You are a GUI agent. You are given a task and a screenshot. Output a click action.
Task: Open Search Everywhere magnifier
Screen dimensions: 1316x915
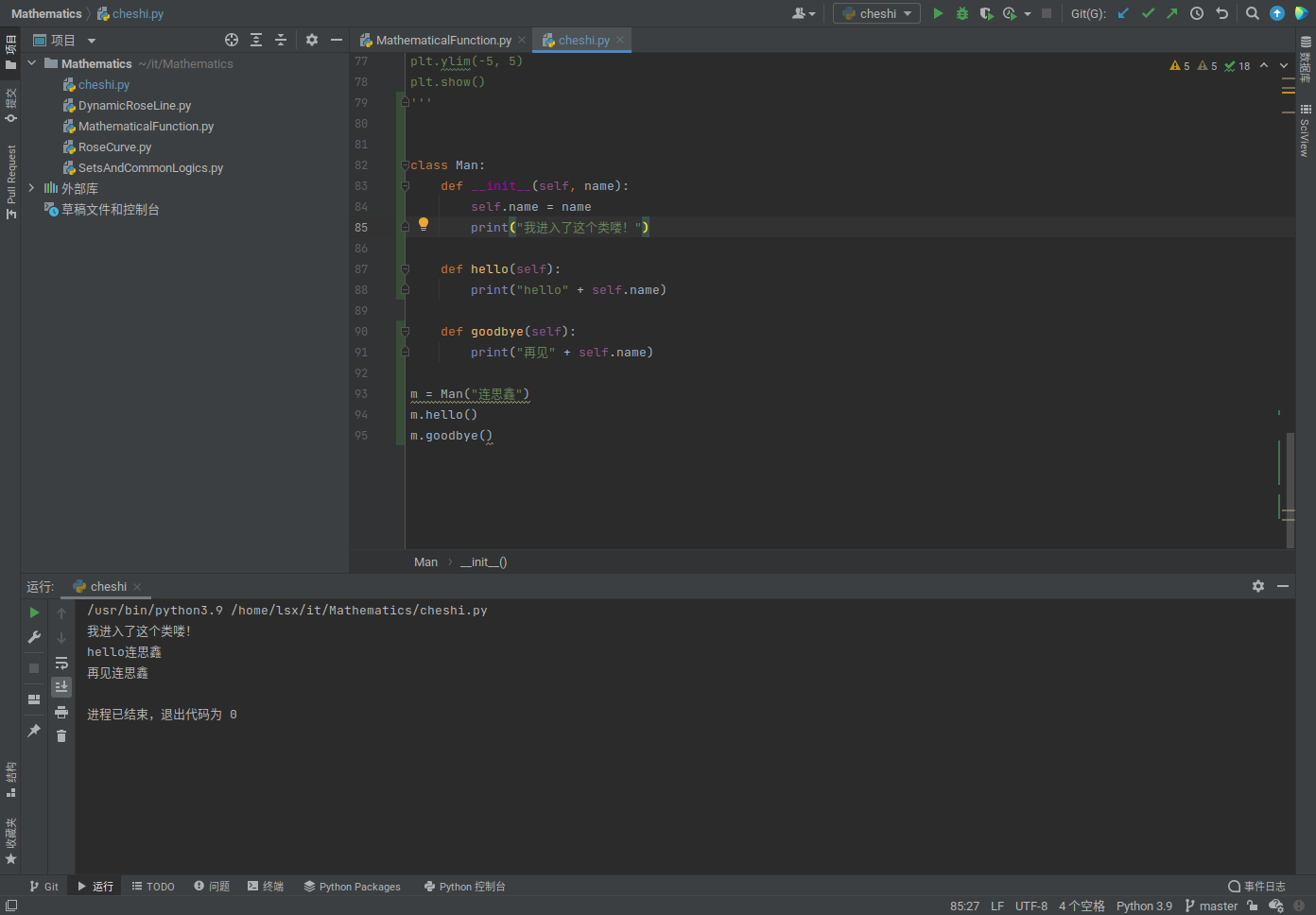[x=1252, y=13]
